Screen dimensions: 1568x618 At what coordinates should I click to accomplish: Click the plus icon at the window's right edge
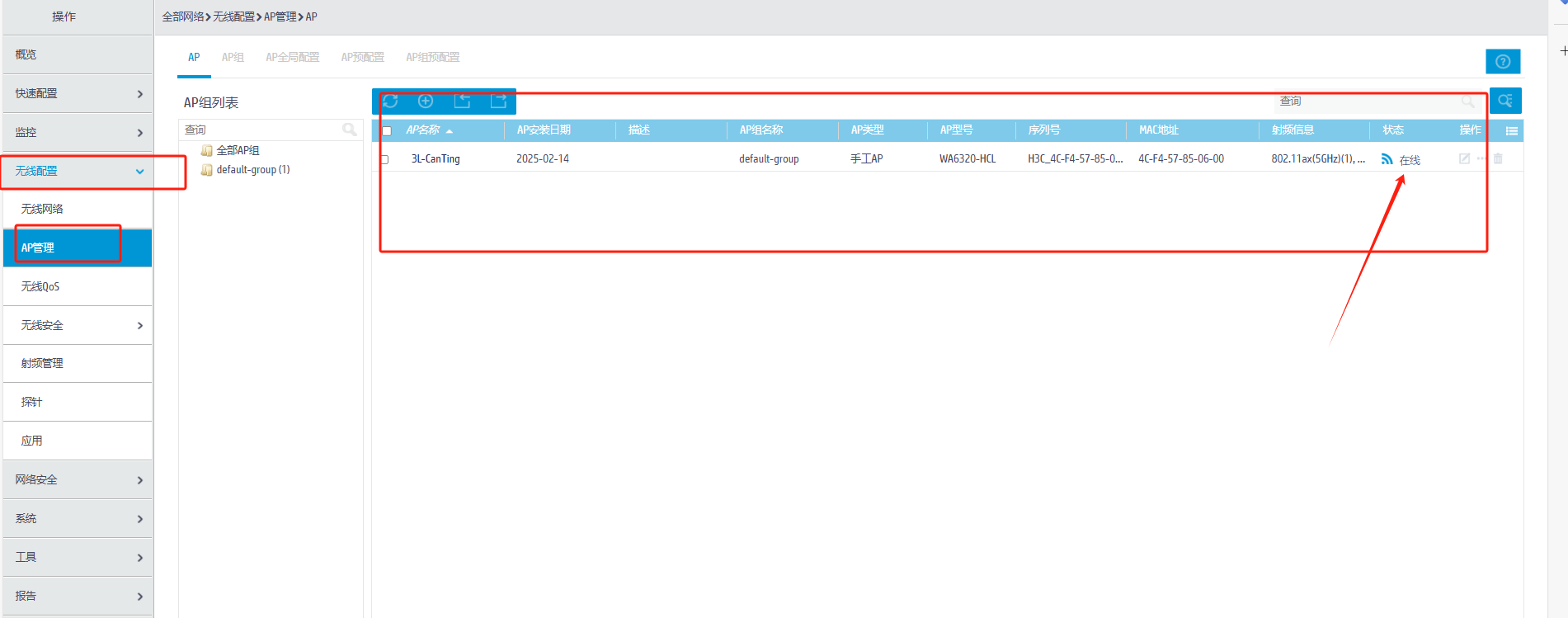point(1563,51)
